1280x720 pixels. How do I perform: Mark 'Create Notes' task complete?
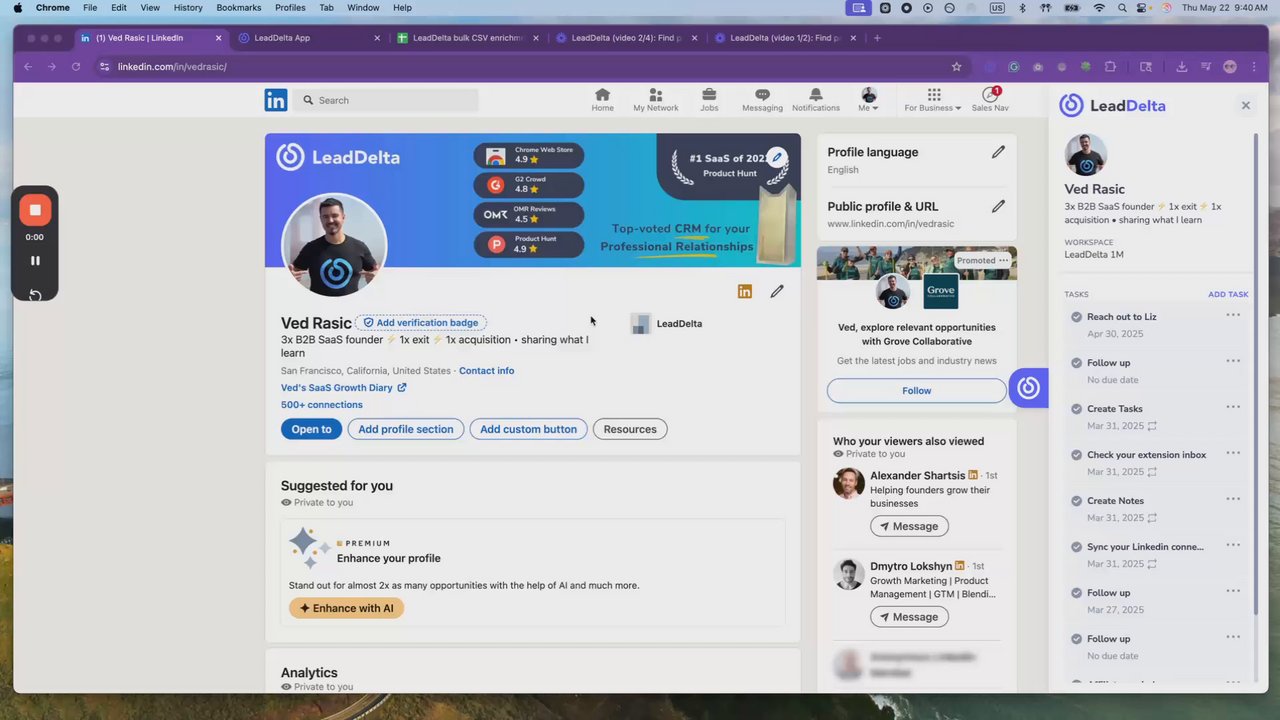coord(1076,501)
